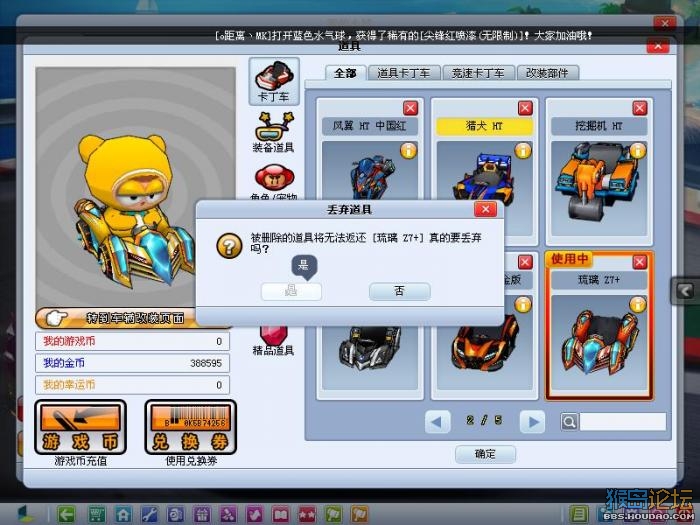Select the 挖掘机 HT kart thumbnail
Screen dimensions: 700x525
599,188
